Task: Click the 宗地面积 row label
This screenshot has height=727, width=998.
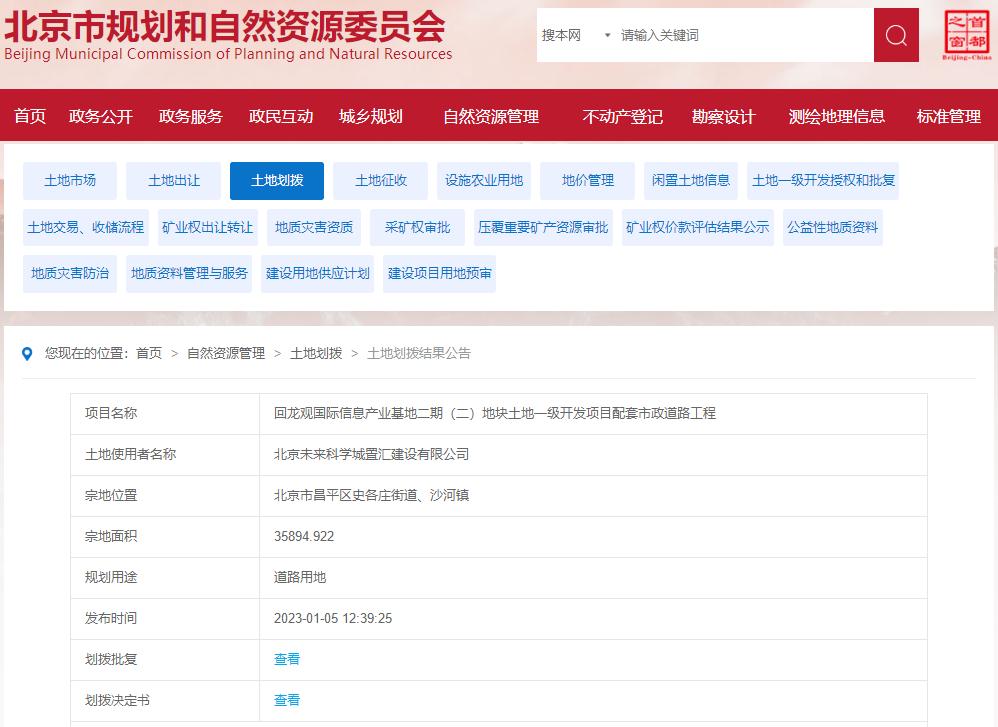Action: [x=111, y=537]
